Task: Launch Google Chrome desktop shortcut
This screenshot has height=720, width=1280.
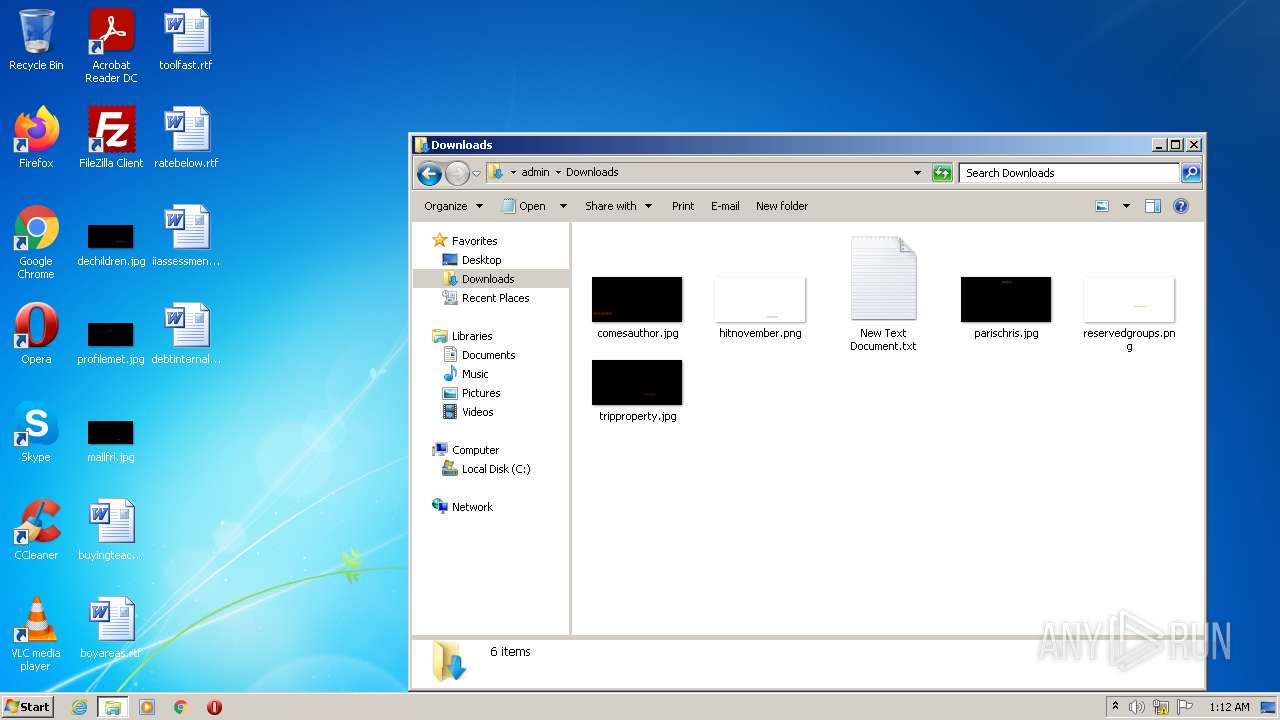Action: [36, 241]
